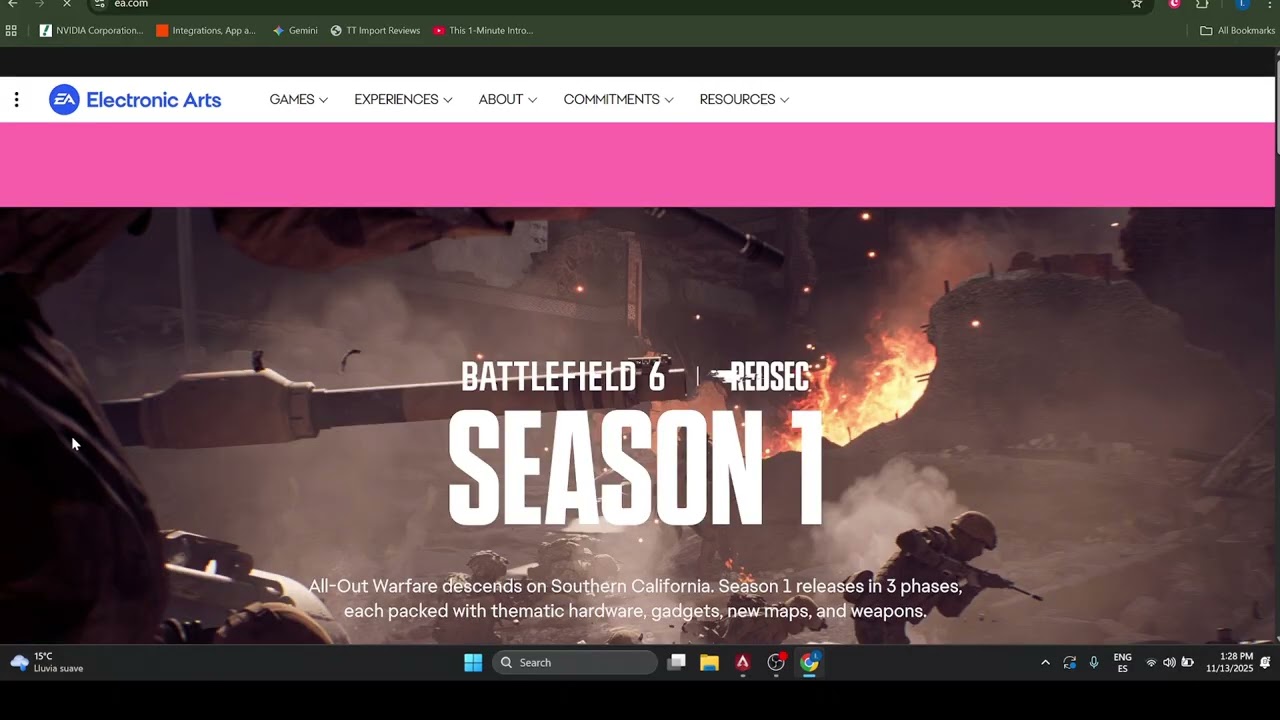Click the taskbar Search box
1280x720 pixels.
point(575,662)
